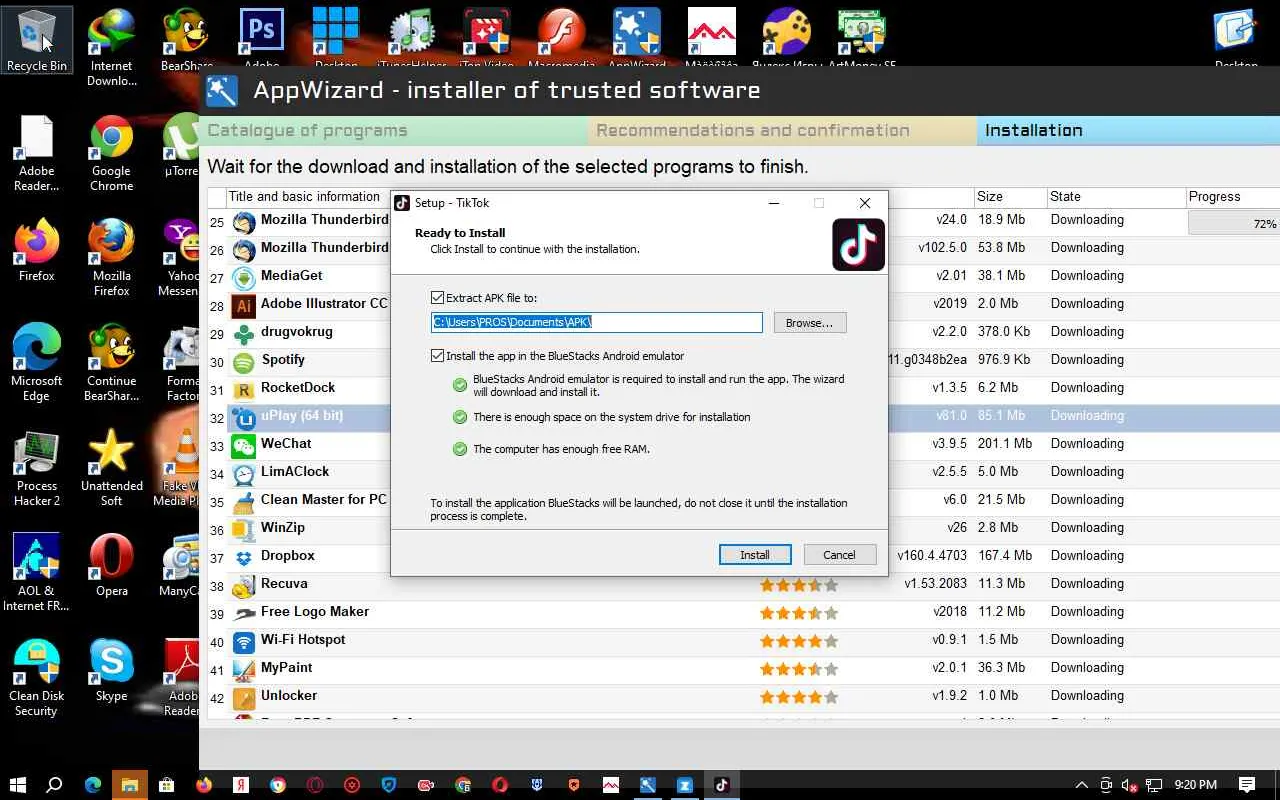Switch to Catalogue of programs tab
The image size is (1280, 800).
[393, 130]
